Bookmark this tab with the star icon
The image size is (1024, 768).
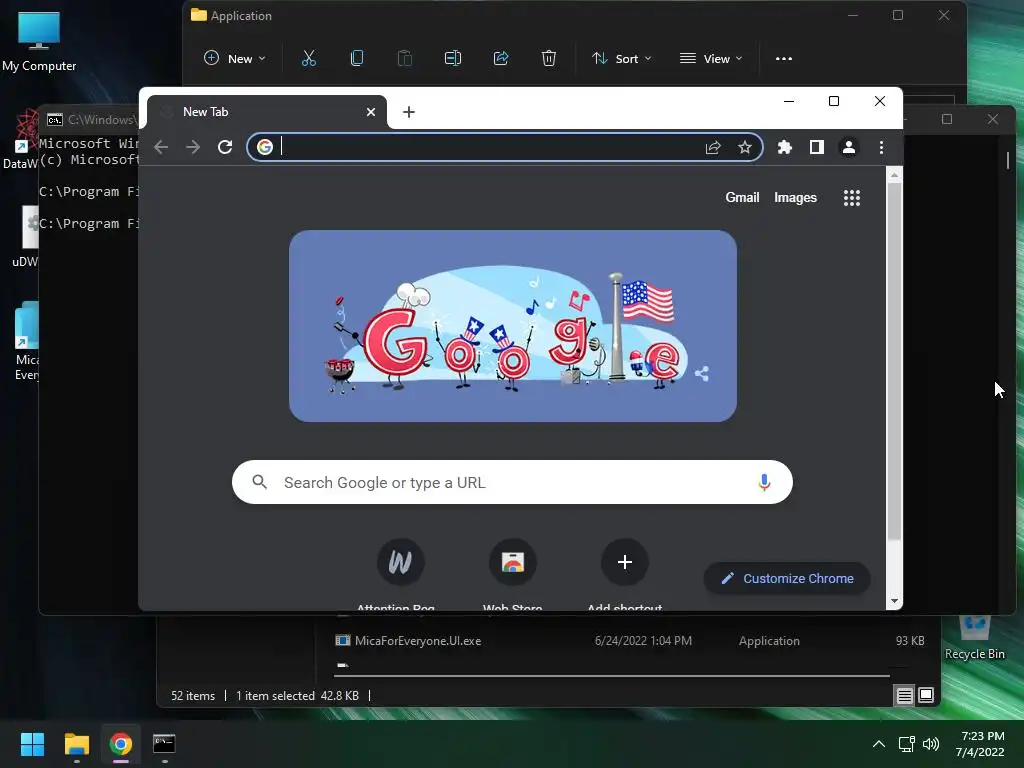744,148
